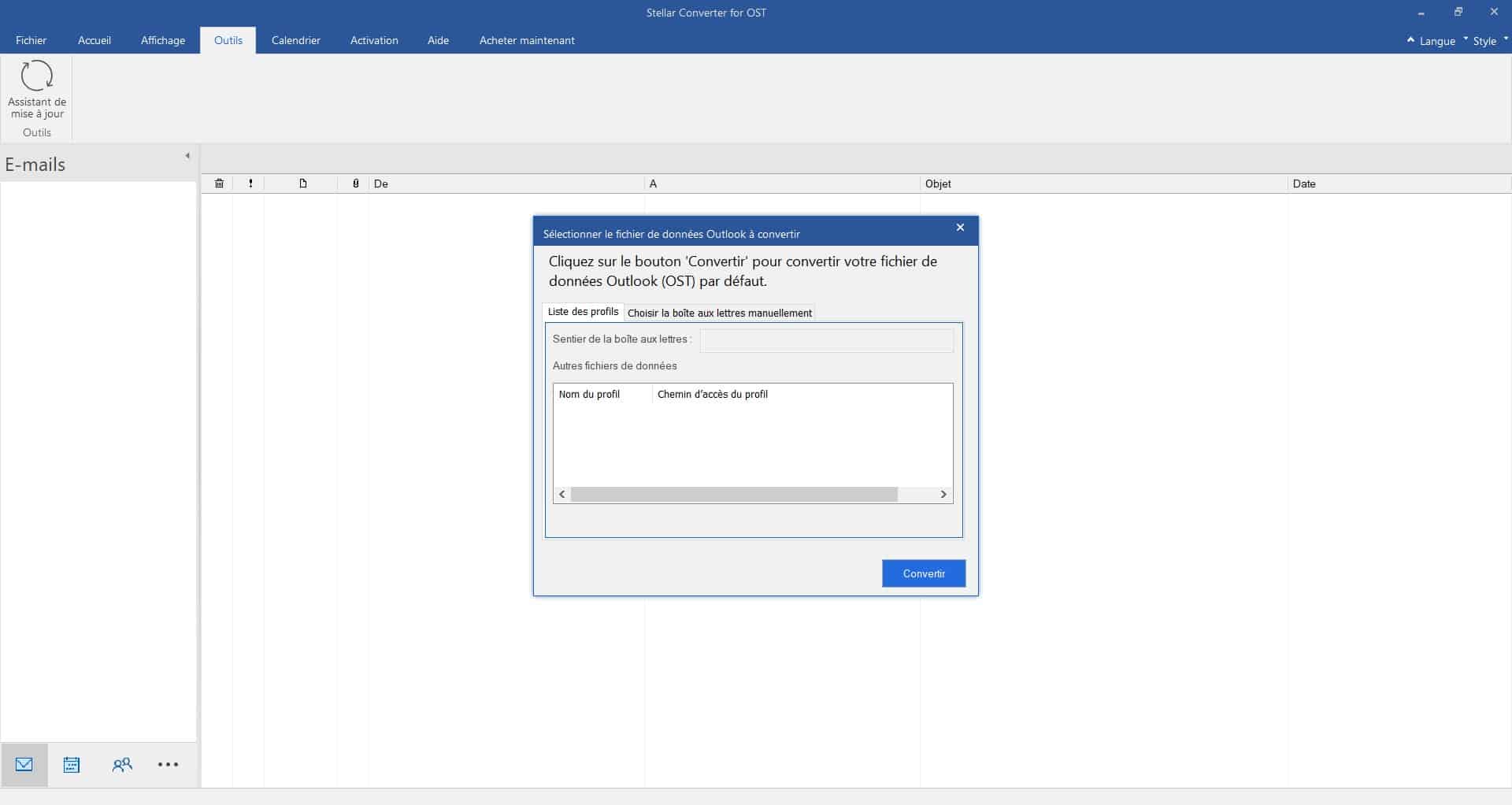Select 'Choisir la boîte aux lettres manuellement' tab
The image size is (1512, 805).
coord(719,313)
